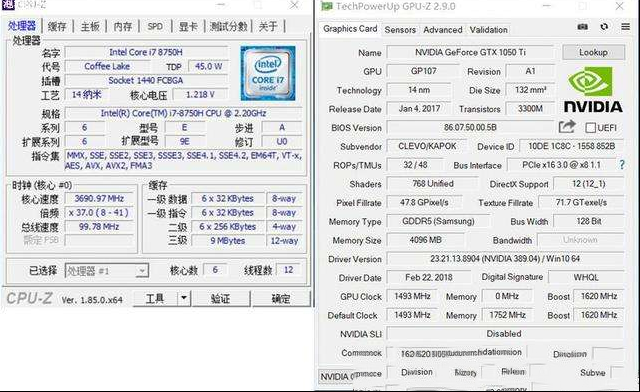Open the 主板 tab in CPU-Z

[90, 27]
